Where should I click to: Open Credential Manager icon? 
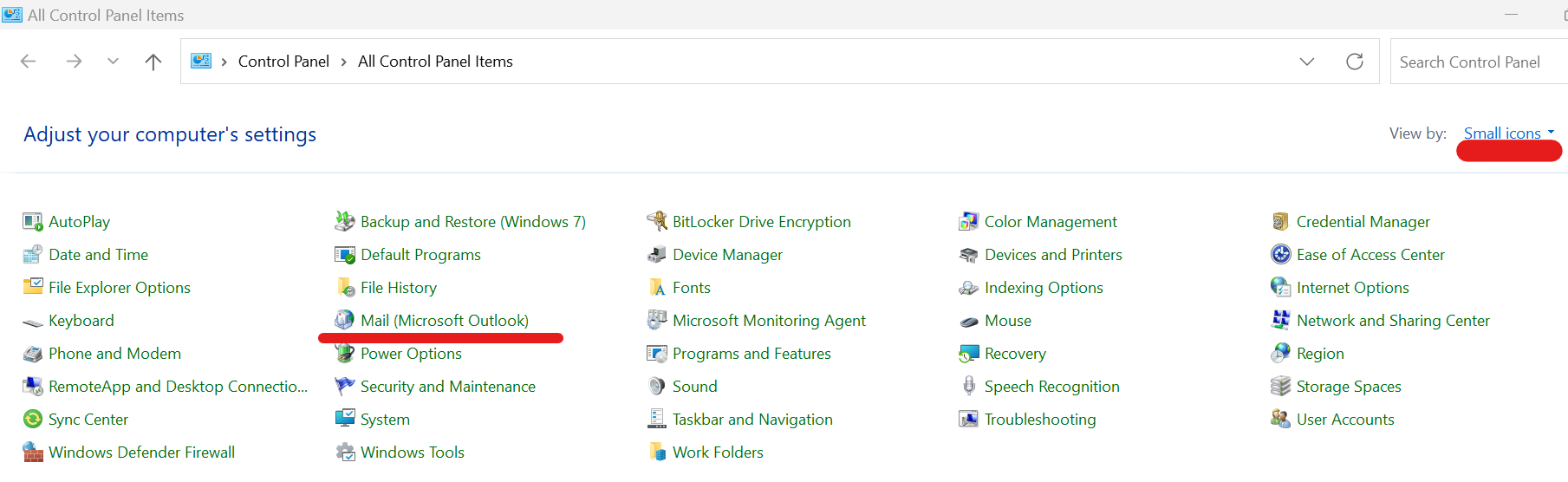pyautogui.click(x=1281, y=222)
